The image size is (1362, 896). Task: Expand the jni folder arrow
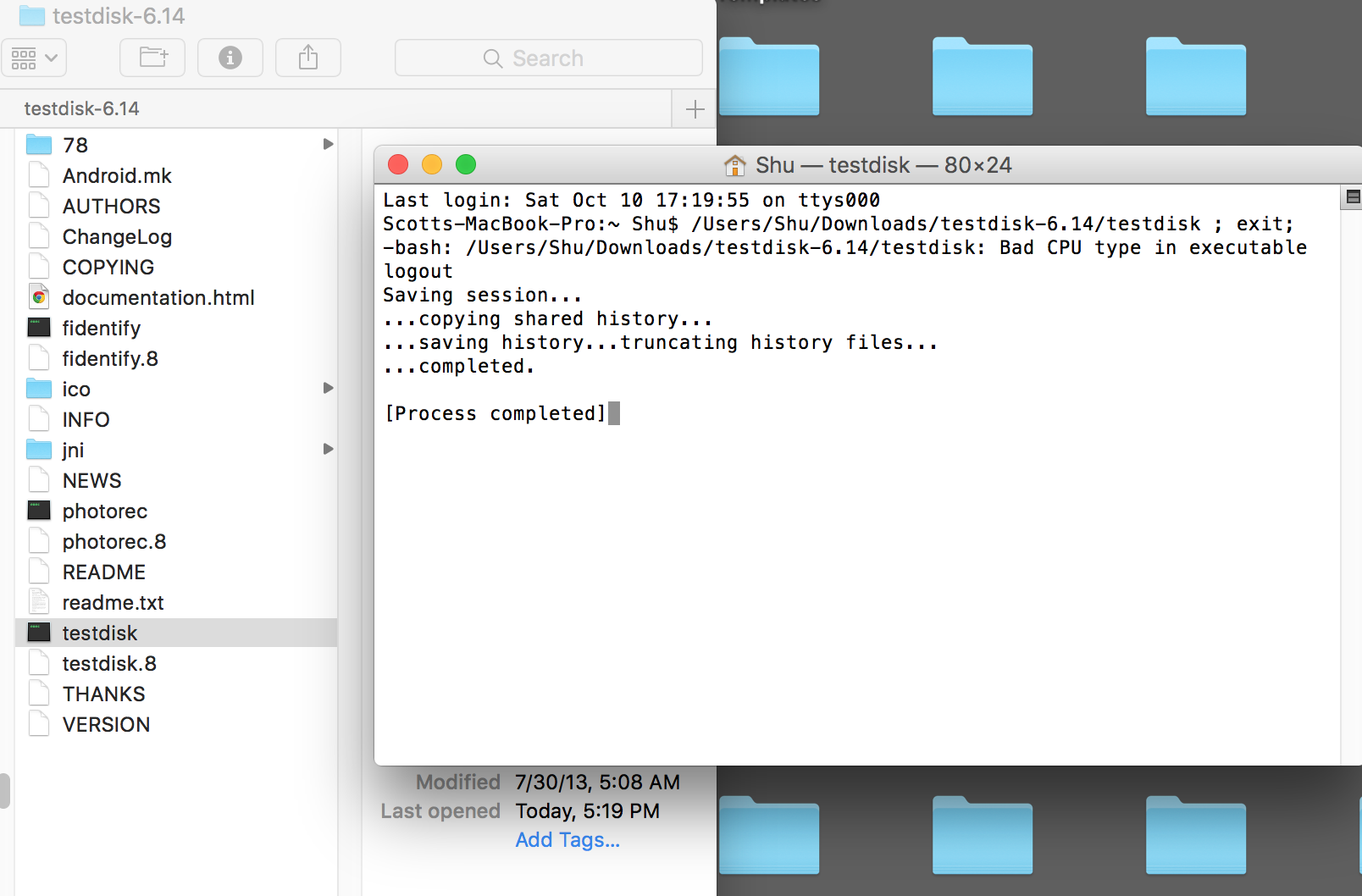click(x=328, y=449)
